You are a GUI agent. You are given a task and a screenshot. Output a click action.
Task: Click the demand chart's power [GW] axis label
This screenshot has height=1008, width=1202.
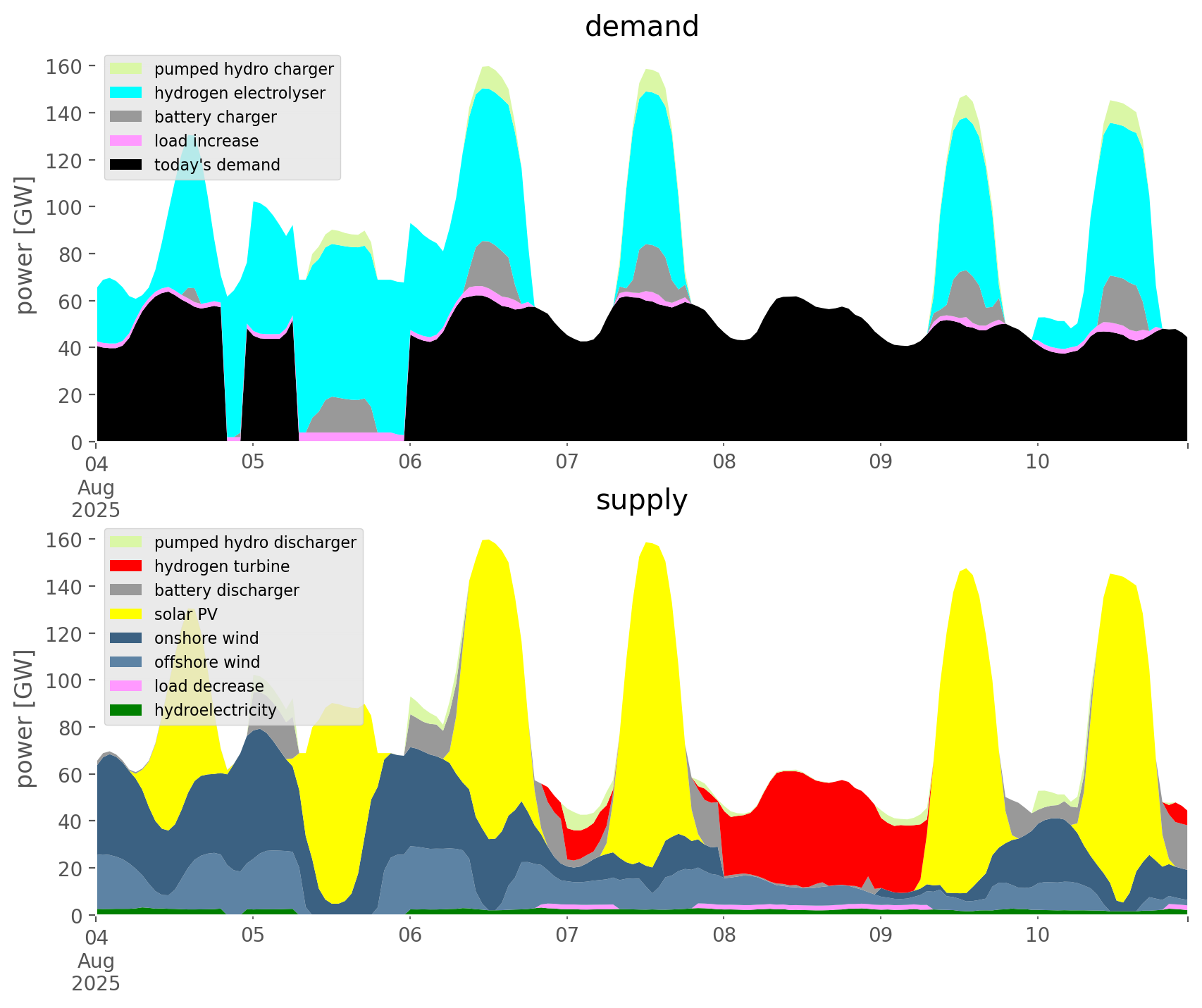(25, 246)
